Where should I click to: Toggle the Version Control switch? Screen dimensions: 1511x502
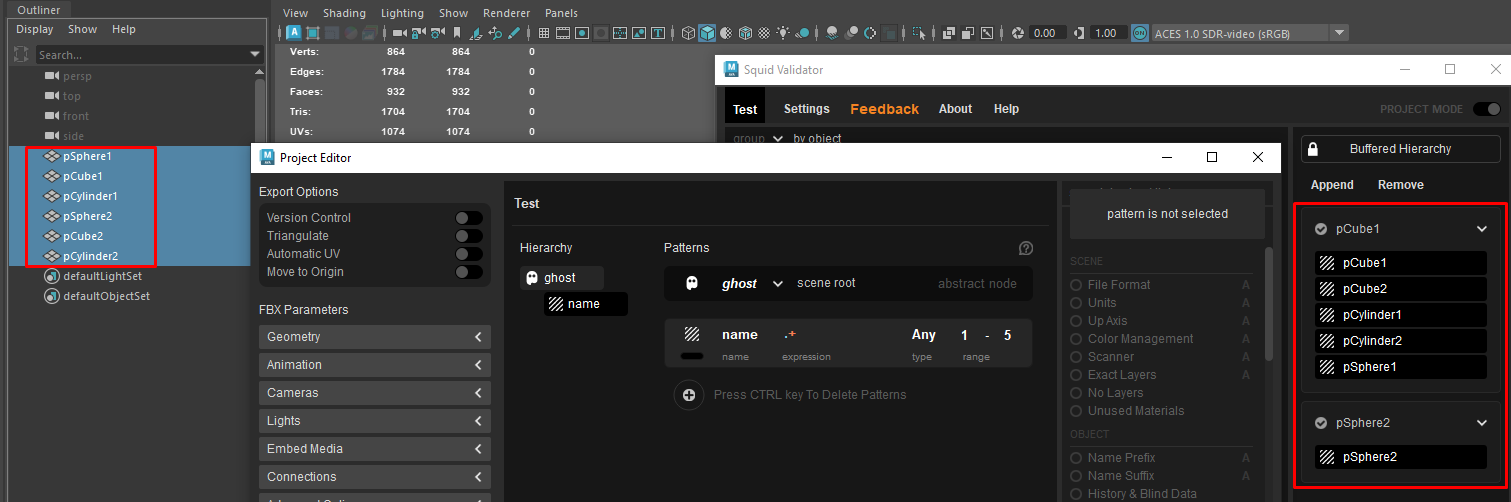point(469,218)
